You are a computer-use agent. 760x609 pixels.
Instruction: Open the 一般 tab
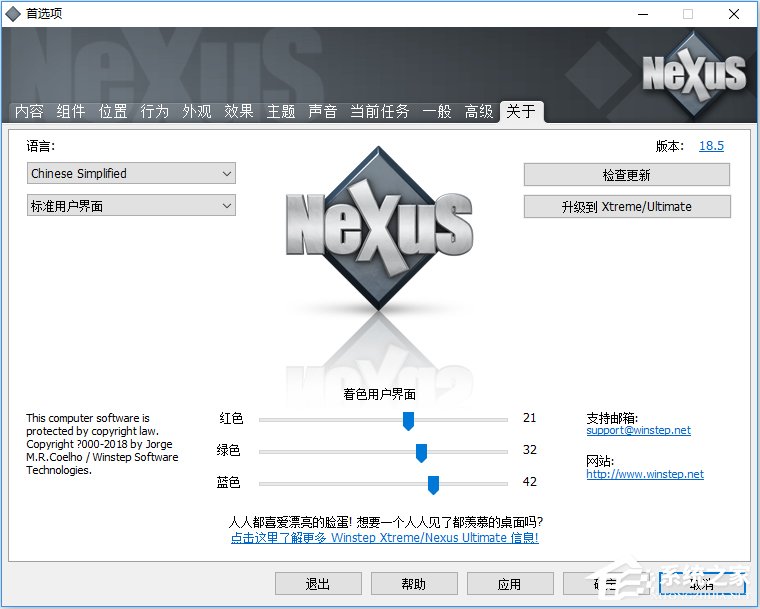pos(437,112)
